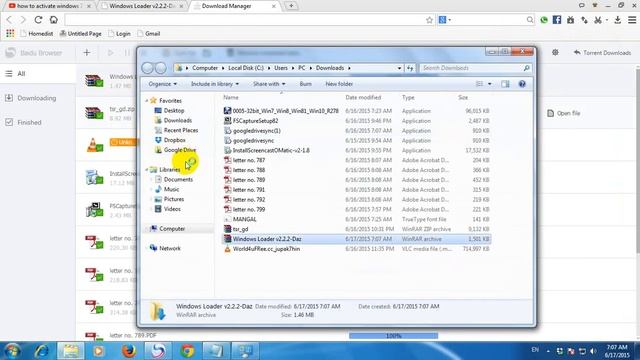Select Downloading in Download Manager sidebar

[38, 98]
